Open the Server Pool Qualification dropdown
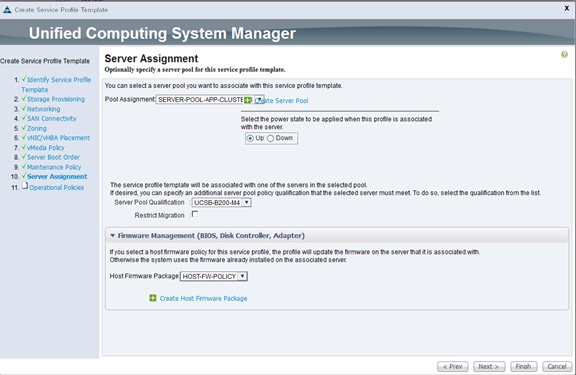The width and height of the screenshot is (576, 375). pyautogui.click(x=222, y=202)
